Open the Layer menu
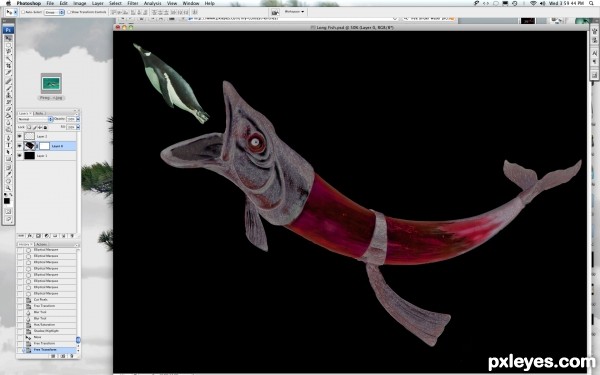600x375 pixels. [x=98, y=3]
